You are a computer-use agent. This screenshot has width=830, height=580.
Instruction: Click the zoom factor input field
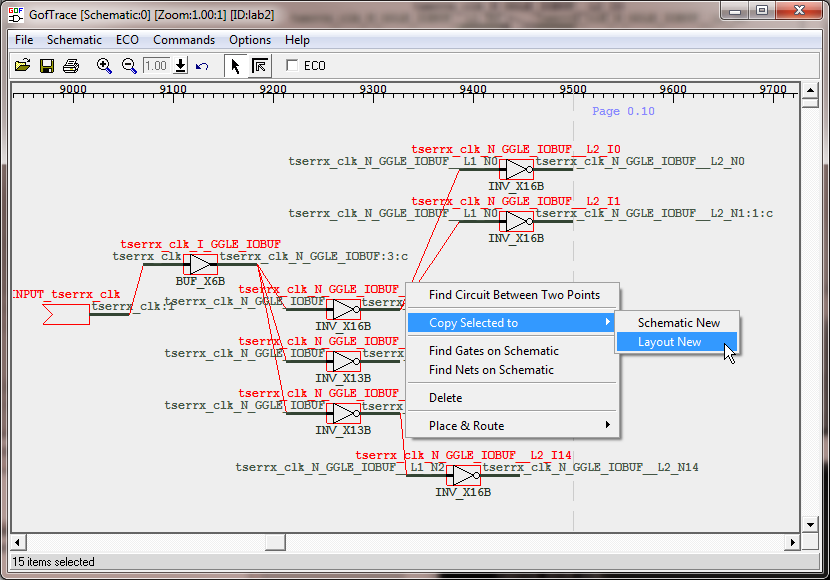coord(156,66)
